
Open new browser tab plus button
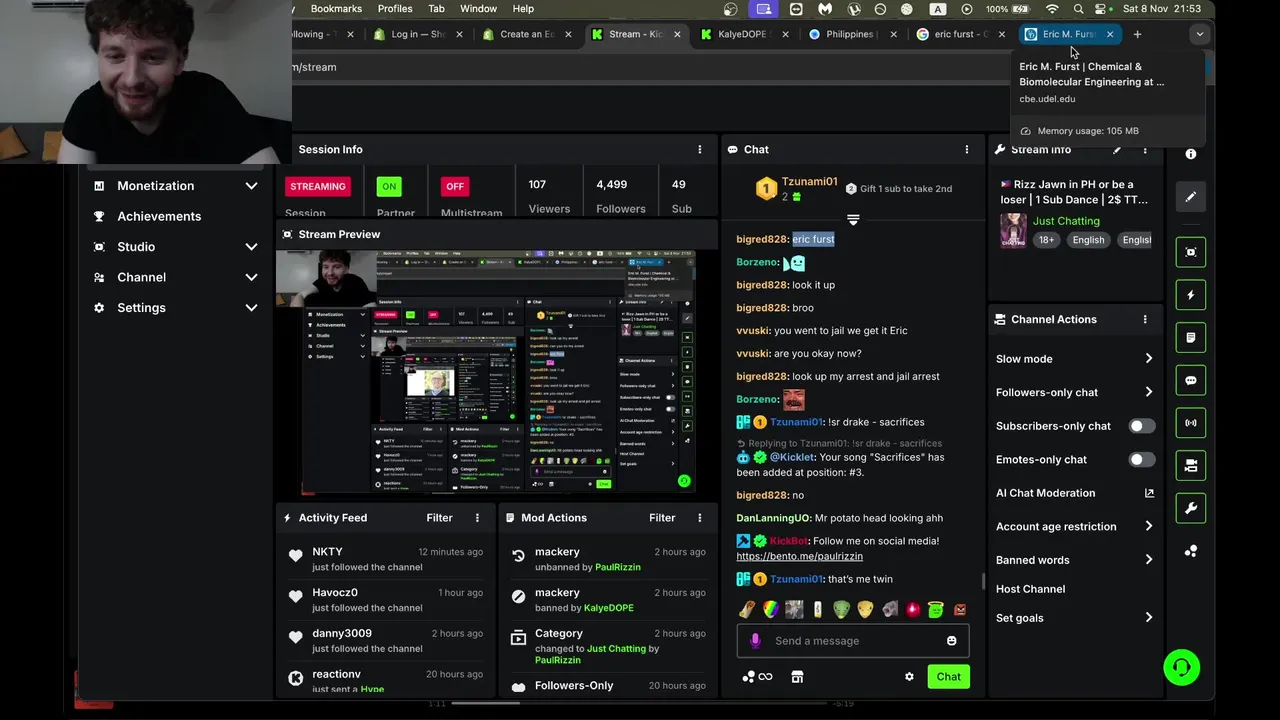pyautogui.click(x=1137, y=34)
